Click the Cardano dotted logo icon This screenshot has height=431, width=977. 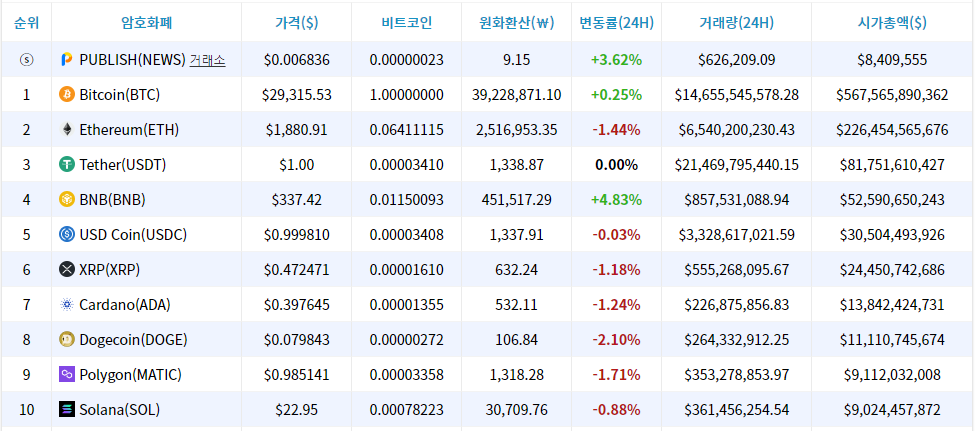[67, 305]
